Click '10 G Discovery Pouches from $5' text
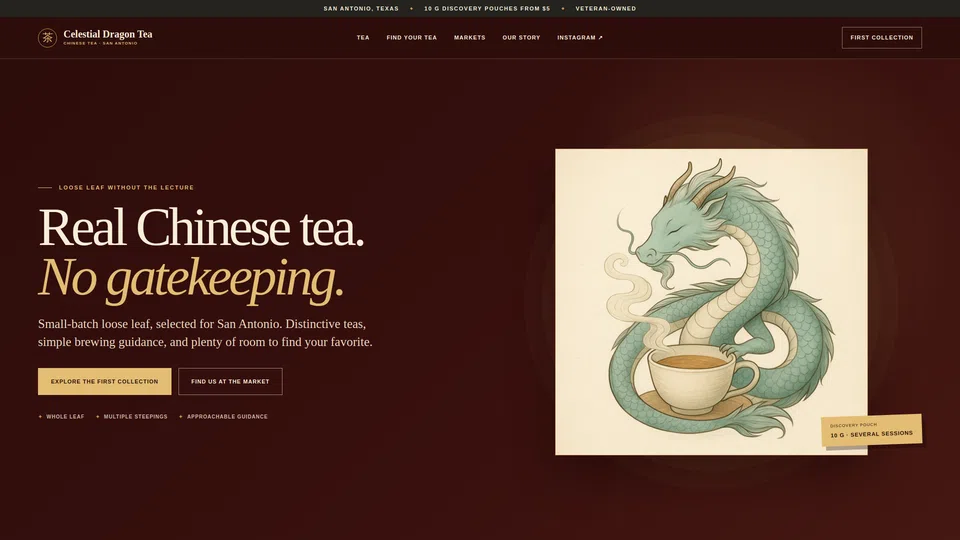Screen dimensions: 960x540 click(x=487, y=9)
